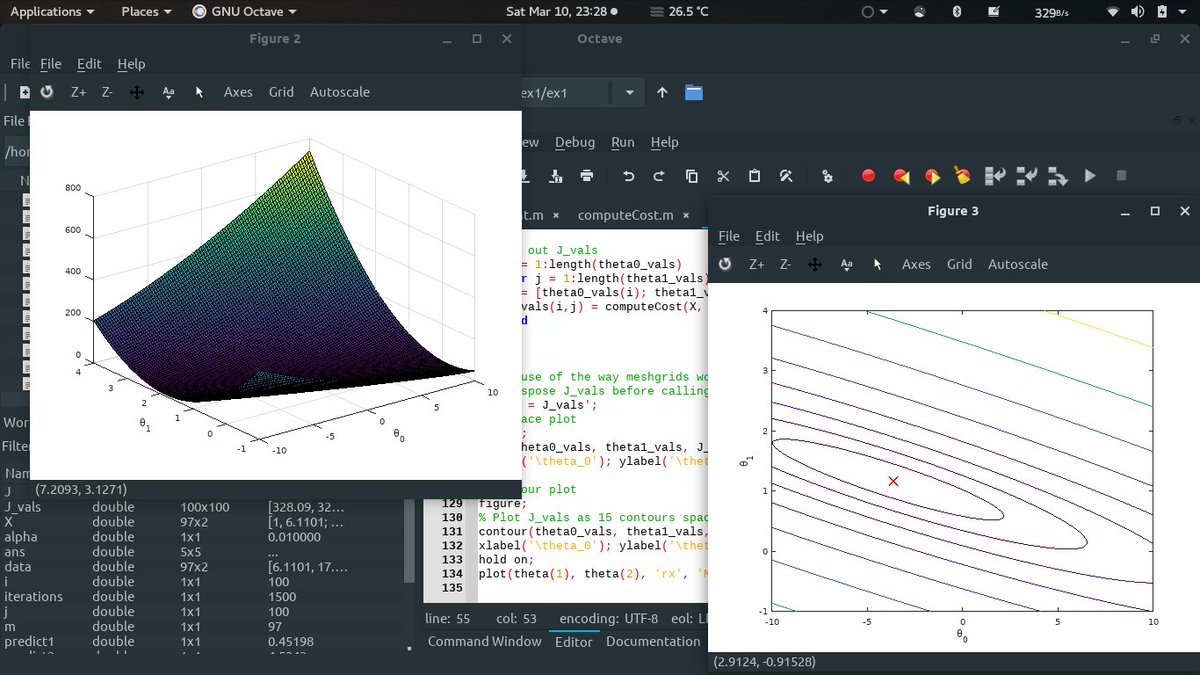
Task: Select the insert text tool in Figure 3
Action: point(846,264)
